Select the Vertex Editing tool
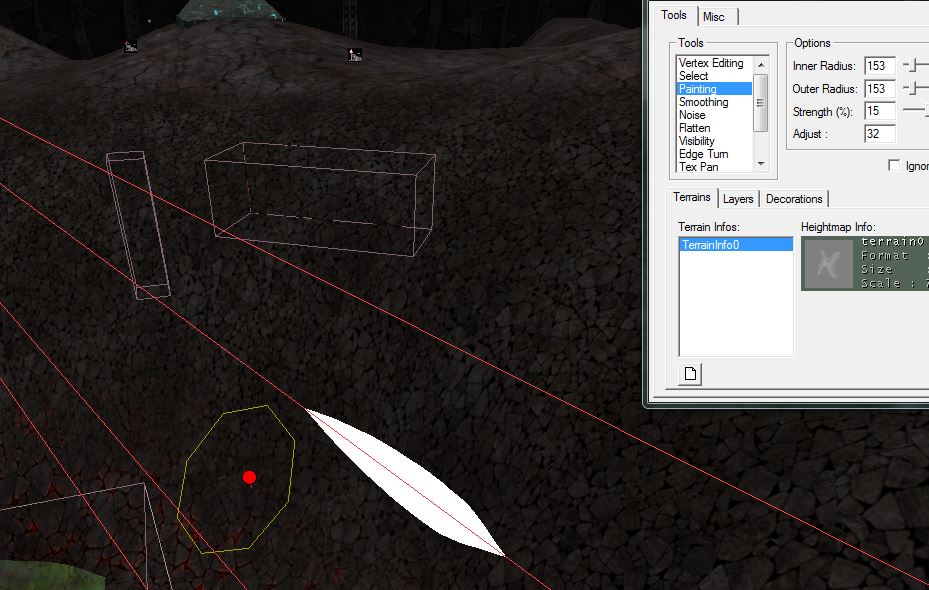The image size is (929, 590). pos(710,63)
